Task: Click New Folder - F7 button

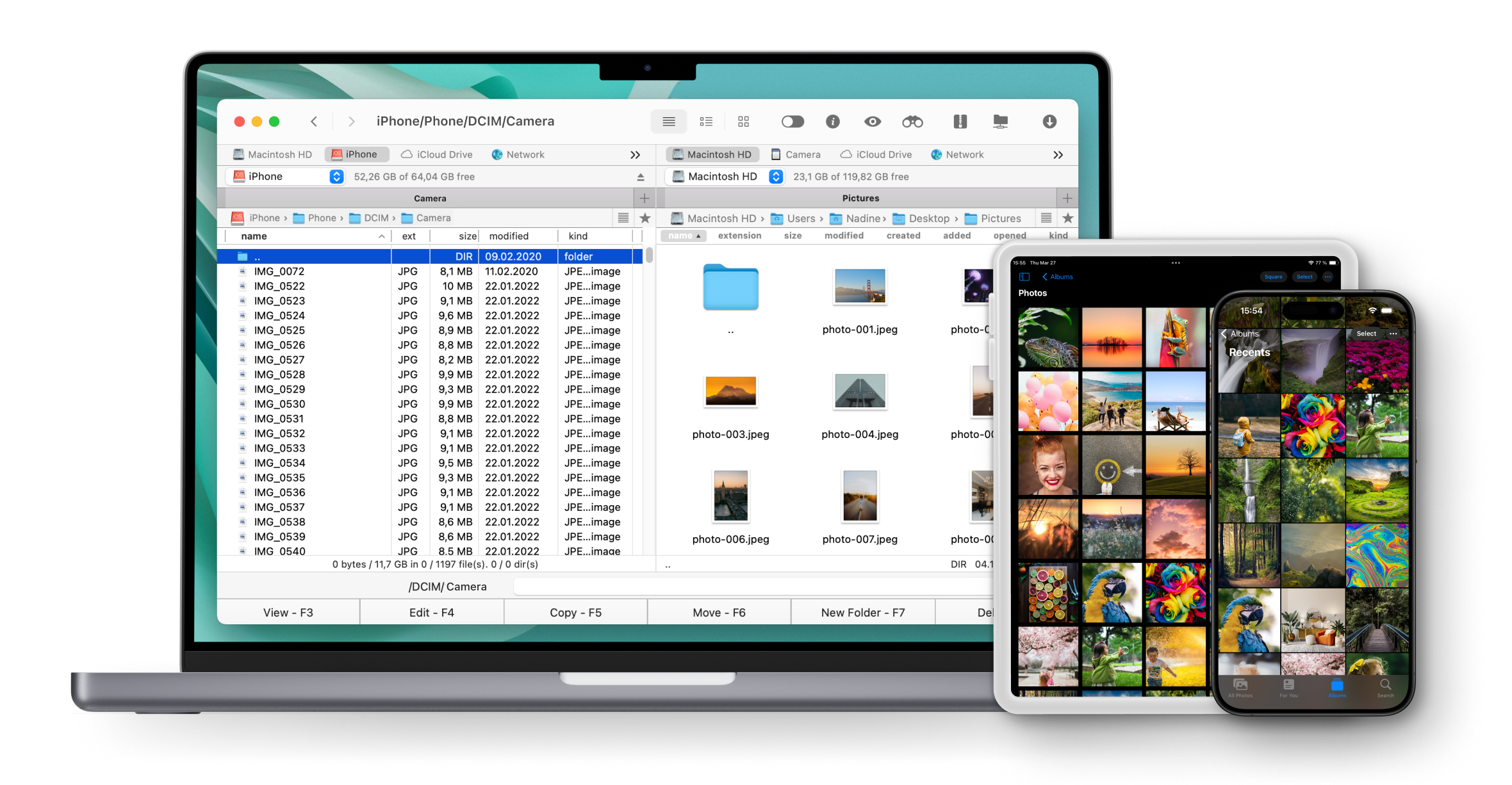Action: tap(862, 613)
